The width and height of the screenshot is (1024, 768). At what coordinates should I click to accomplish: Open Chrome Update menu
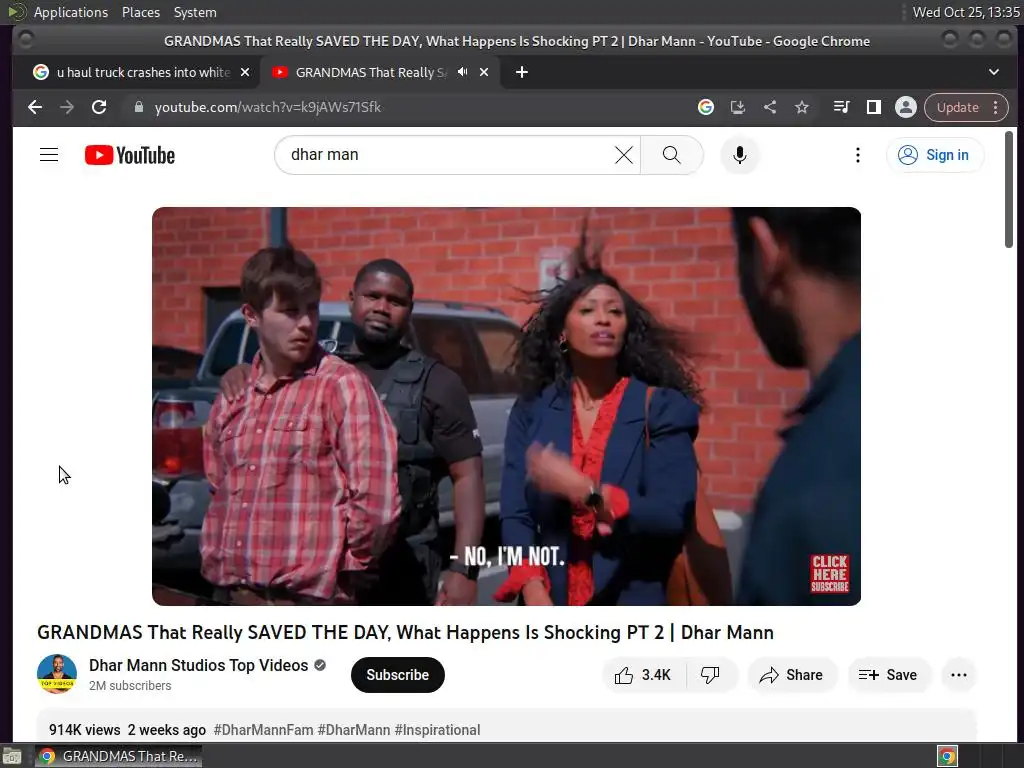click(x=966, y=107)
